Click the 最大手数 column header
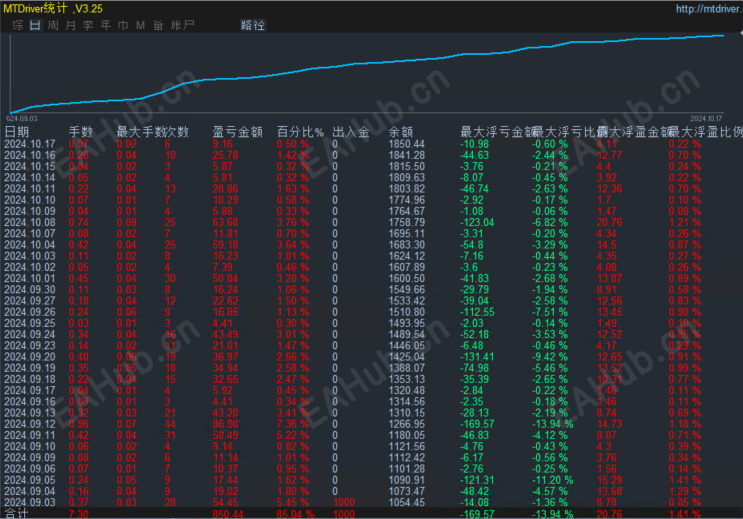The image size is (743, 519). [141, 132]
